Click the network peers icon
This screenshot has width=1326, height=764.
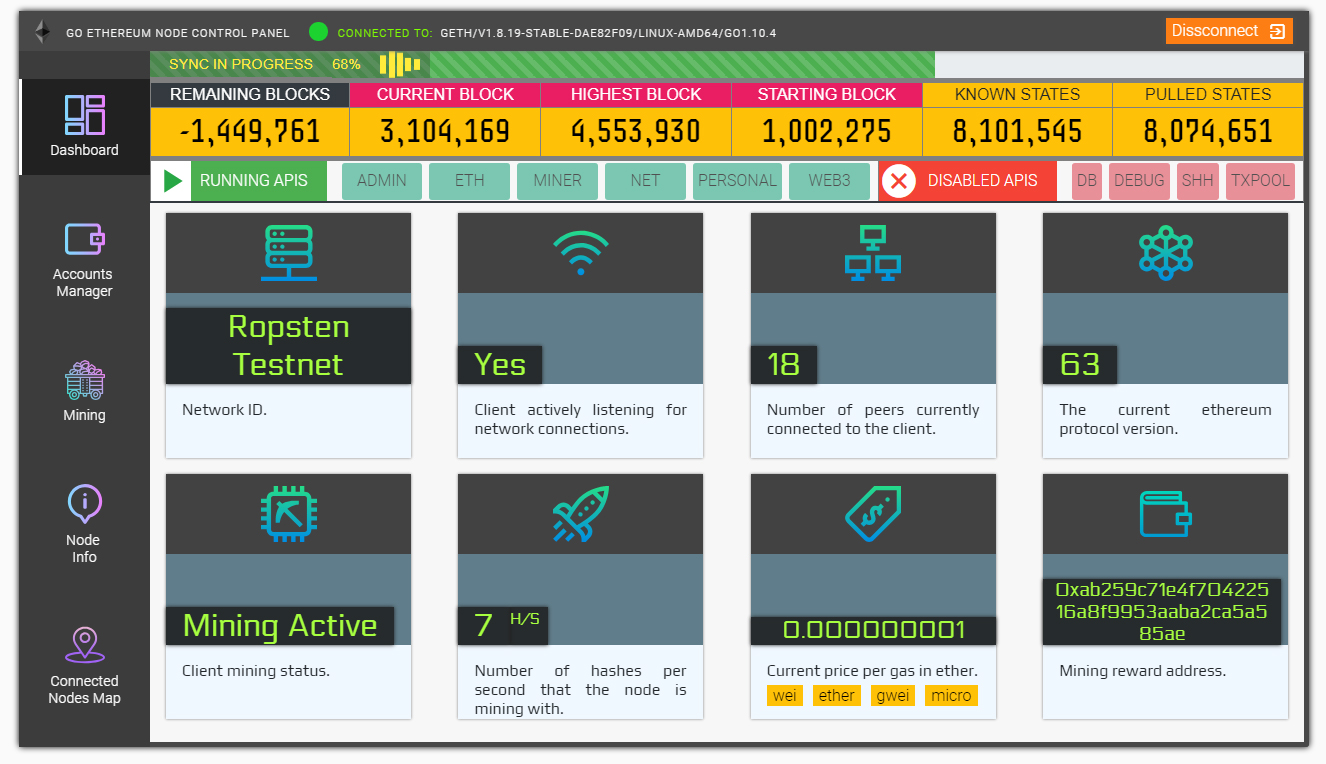point(873,252)
